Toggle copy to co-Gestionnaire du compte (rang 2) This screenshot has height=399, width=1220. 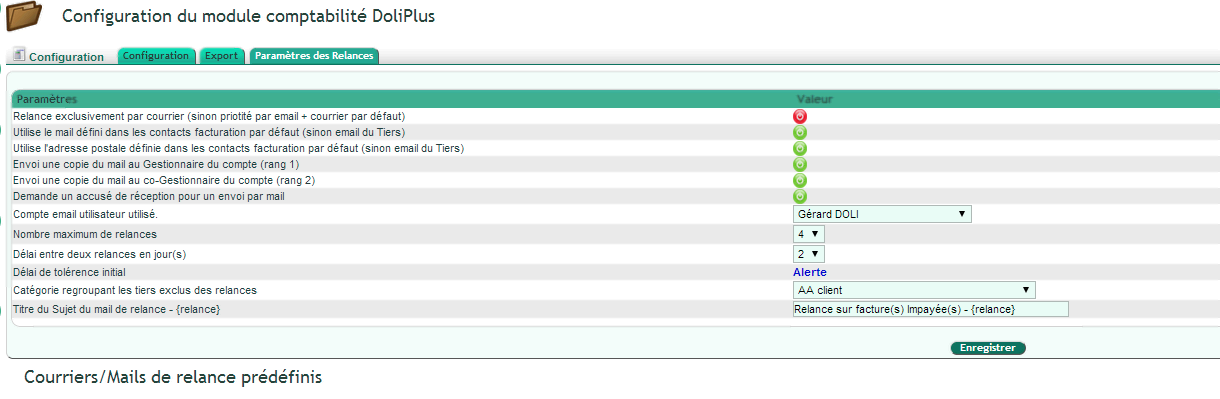(800, 180)
